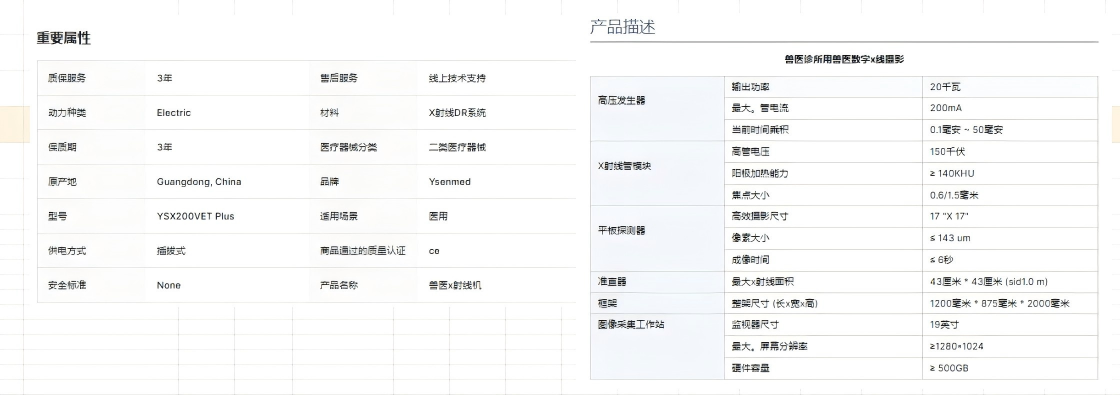Click the 插拔式 value

tap(171, 251)
